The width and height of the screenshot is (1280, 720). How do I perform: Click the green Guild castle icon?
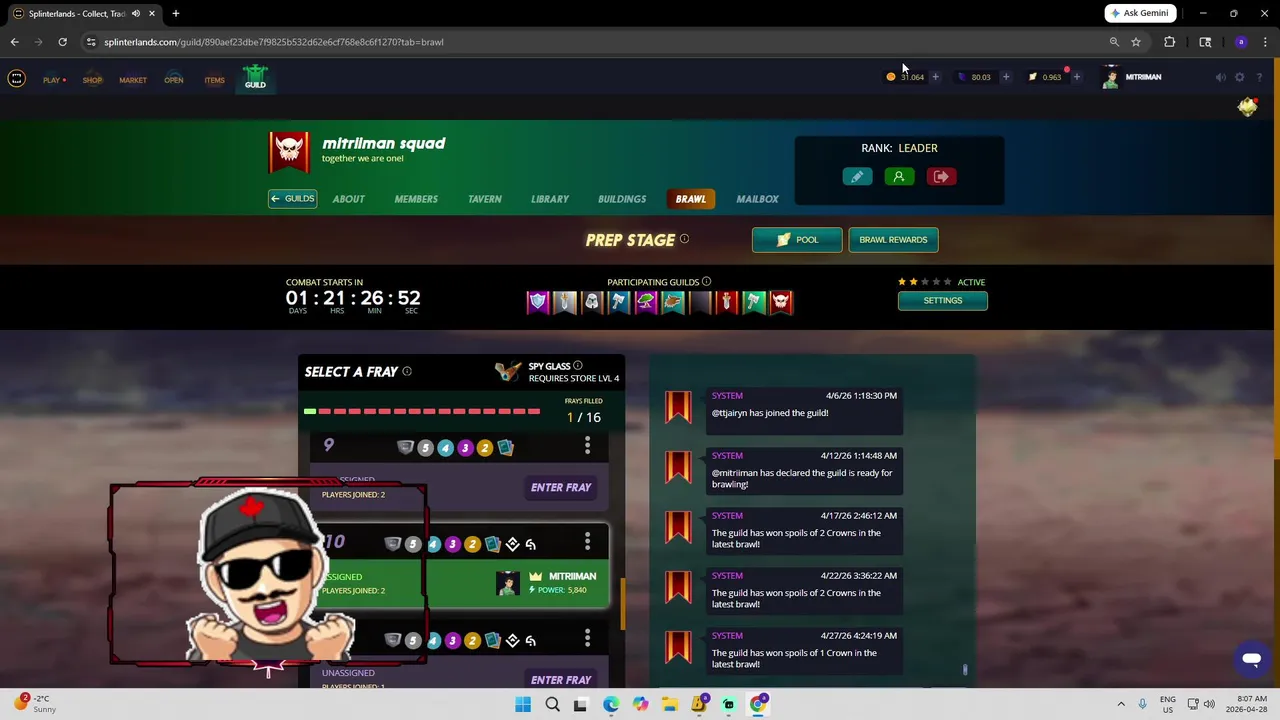coord(255,77)
